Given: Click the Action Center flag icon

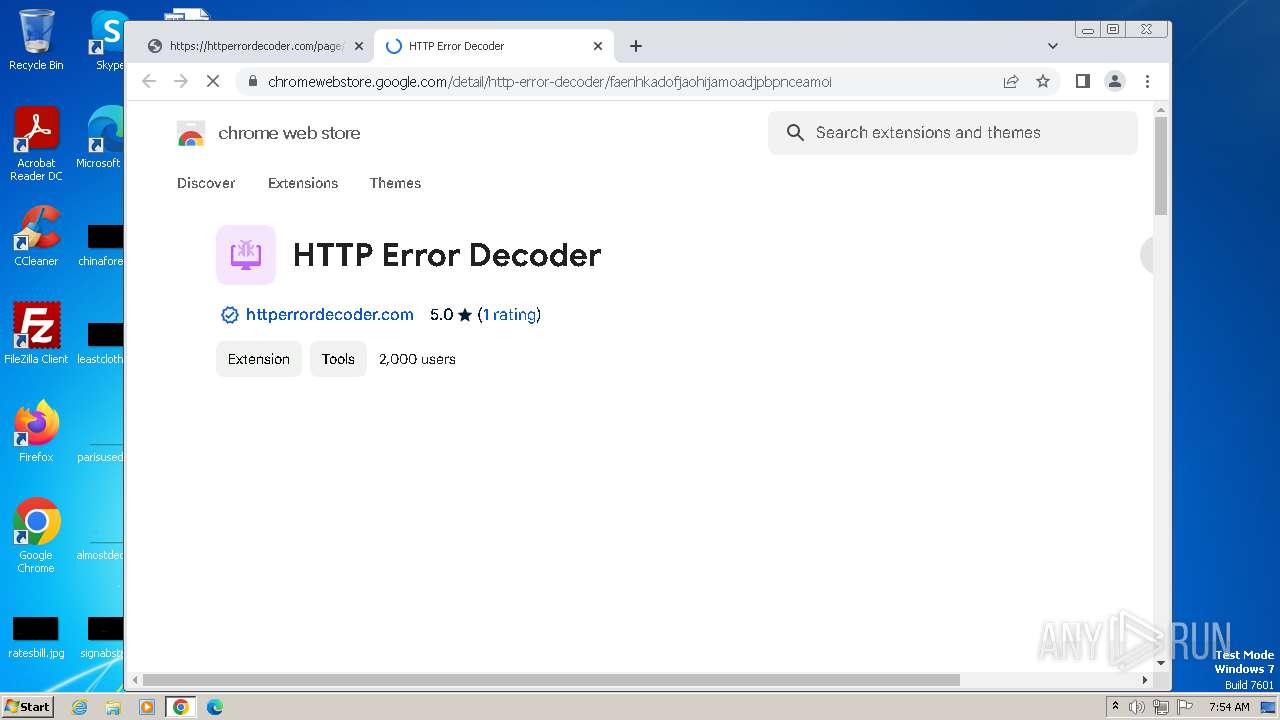Looking at the screenshot, I should pyautogui.click(x=1184, y=707).
